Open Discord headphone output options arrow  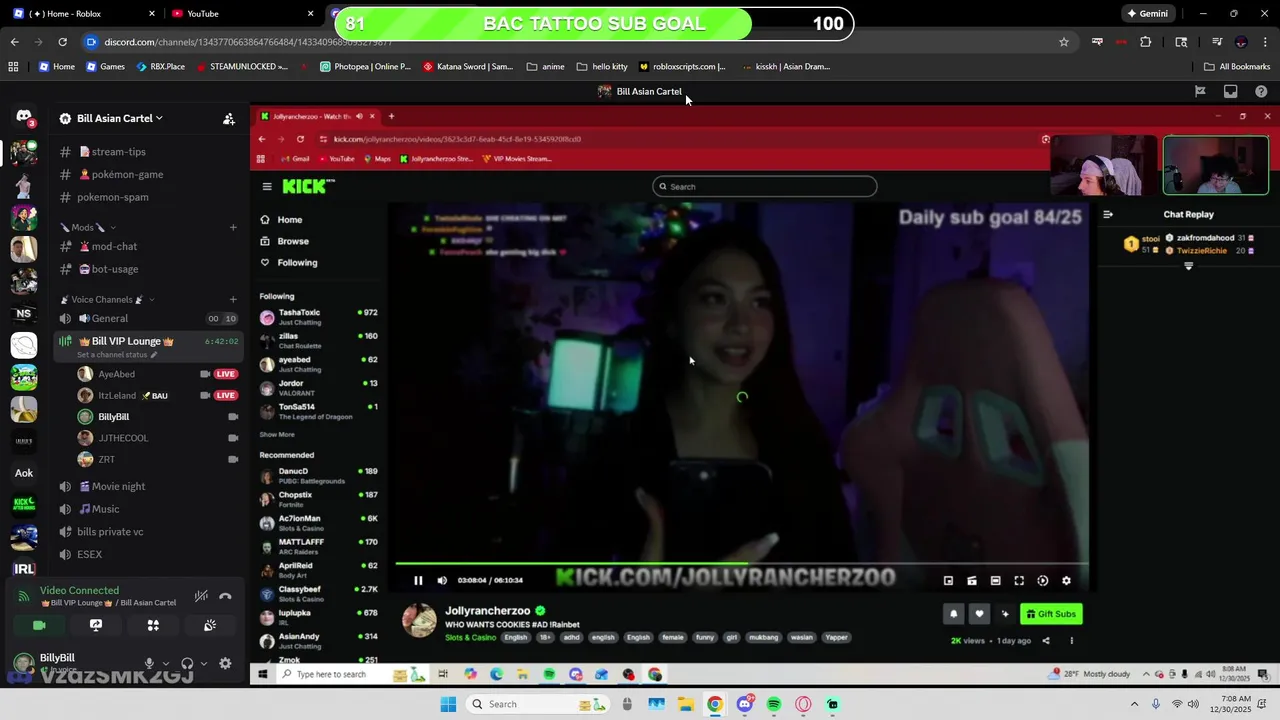[x=204, y=663]
